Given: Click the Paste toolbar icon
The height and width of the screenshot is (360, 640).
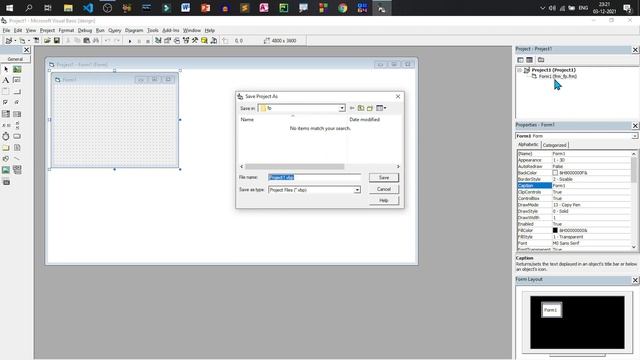Looking at the screenshot, I should (87, 40).
